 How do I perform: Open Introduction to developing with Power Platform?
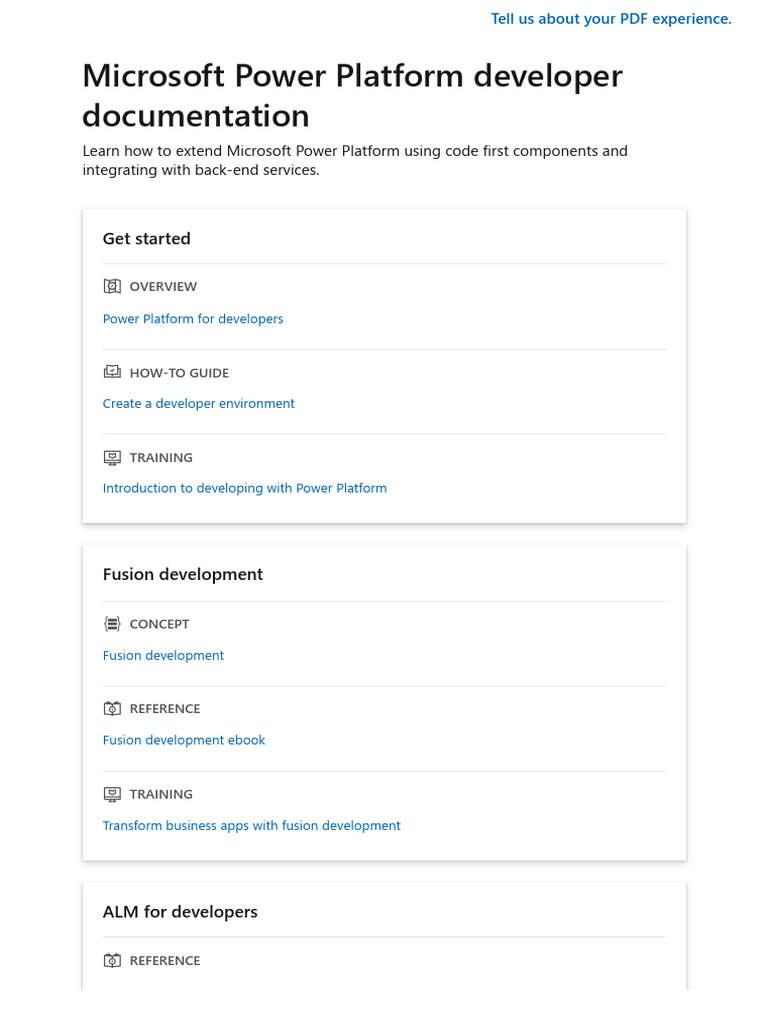(245, 489)
